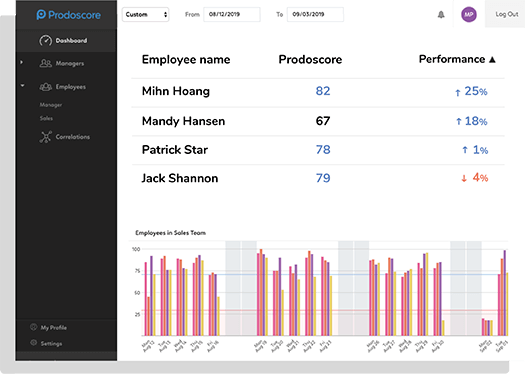Click the Prodoscore logo
This screenshot has height=374, width=525.
[68, 15]
